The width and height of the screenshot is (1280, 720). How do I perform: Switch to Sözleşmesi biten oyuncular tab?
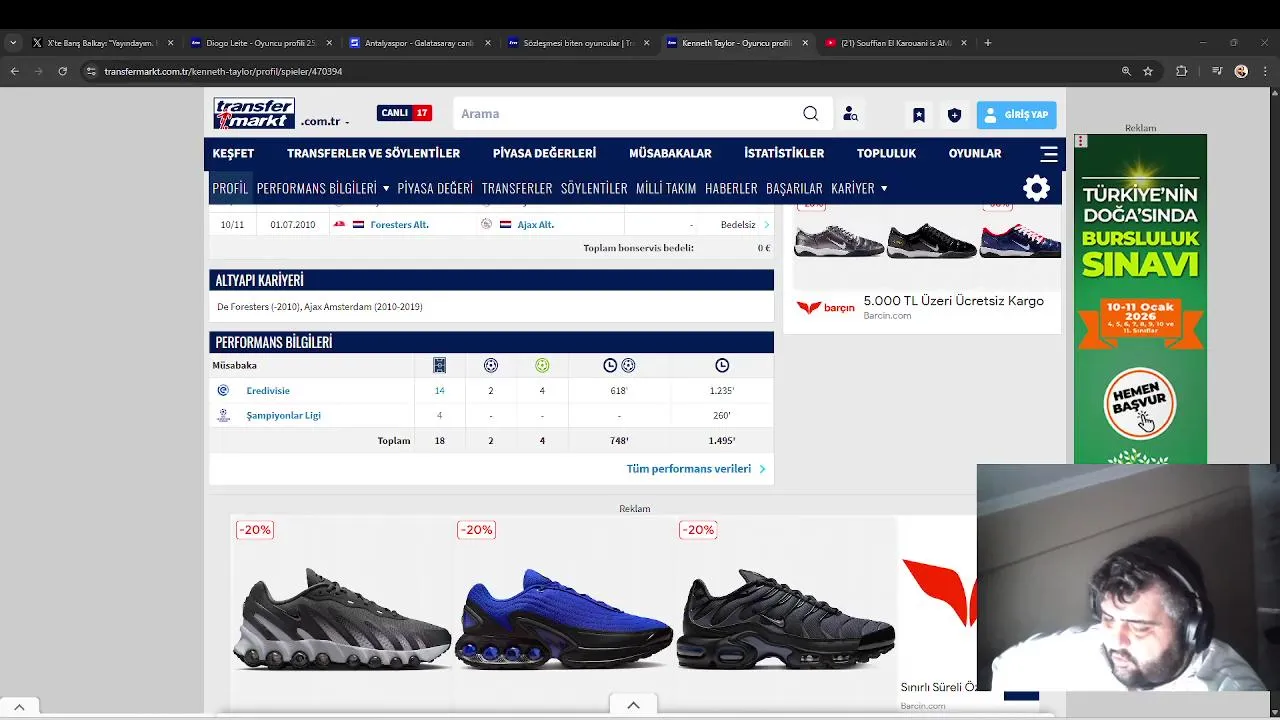[x=576, y=43]
